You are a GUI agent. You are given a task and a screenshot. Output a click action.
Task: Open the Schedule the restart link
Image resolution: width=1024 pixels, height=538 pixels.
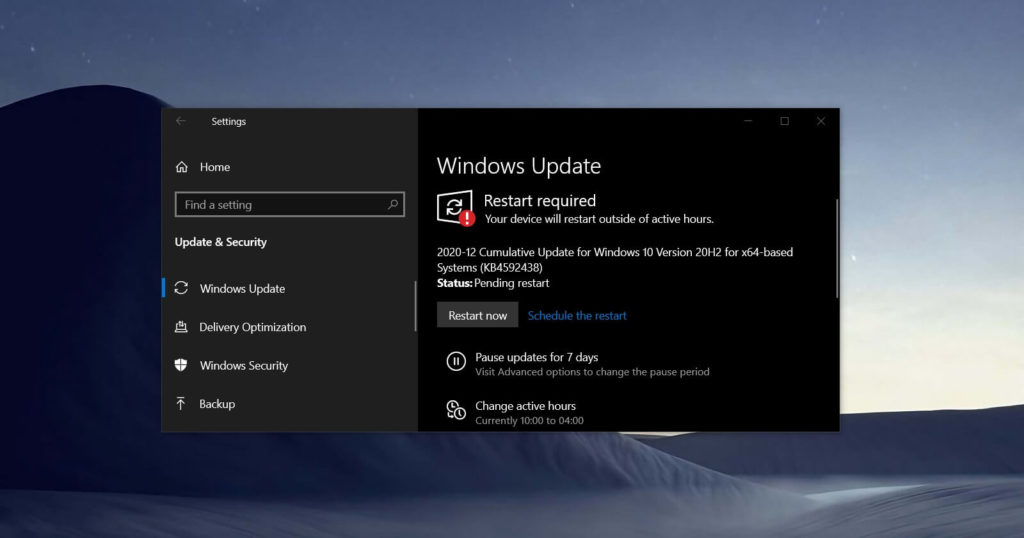point(577,316)
